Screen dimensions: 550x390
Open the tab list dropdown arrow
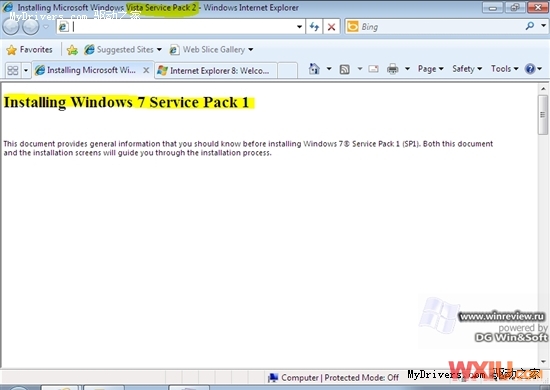[26, 70]
